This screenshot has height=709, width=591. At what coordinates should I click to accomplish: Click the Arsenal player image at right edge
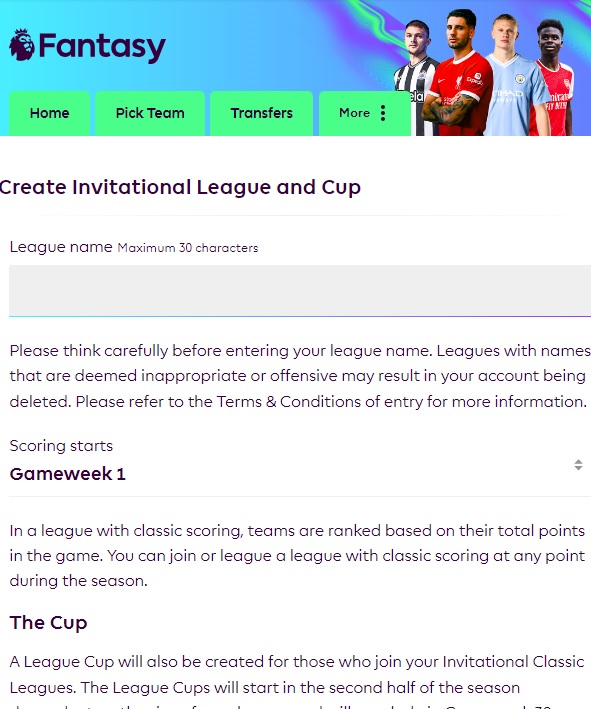tap(554, 79)
